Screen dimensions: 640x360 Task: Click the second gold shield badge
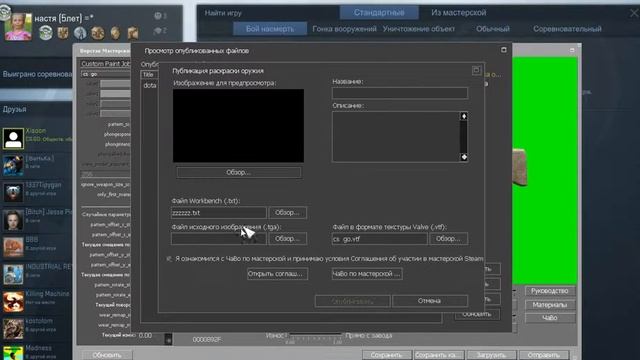point(63,33)
